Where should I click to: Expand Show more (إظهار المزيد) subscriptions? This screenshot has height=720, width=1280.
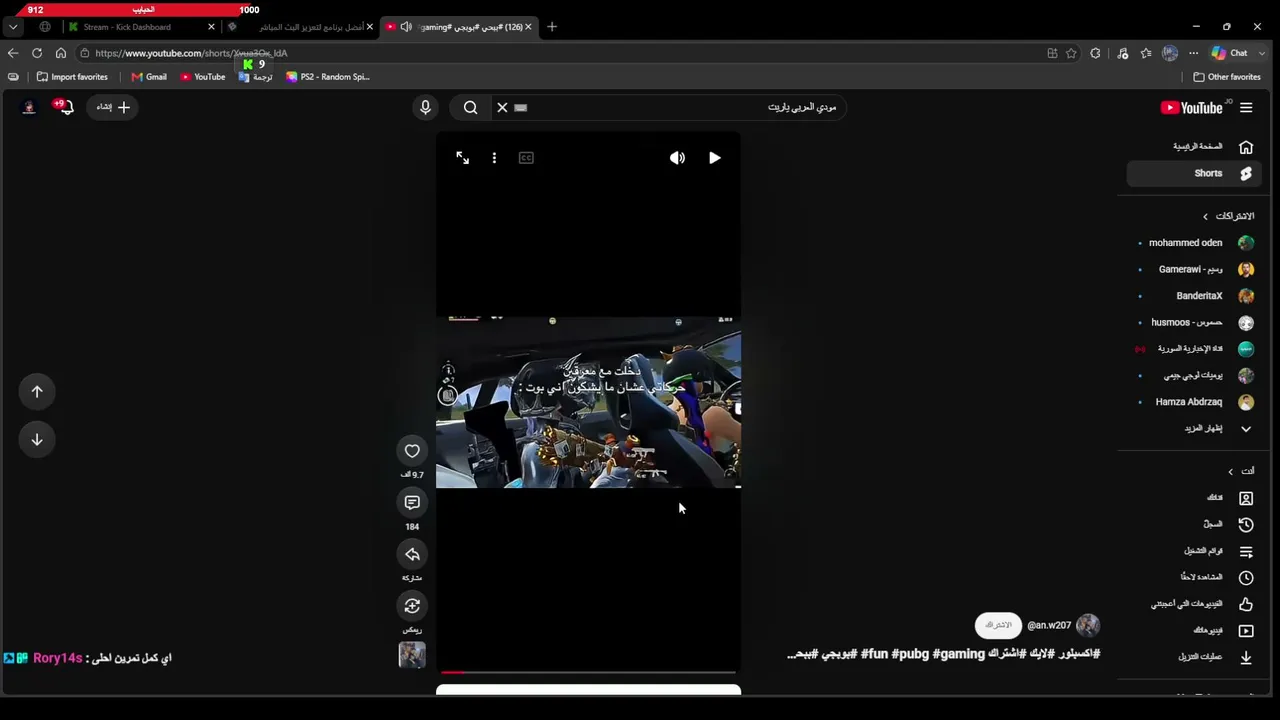pos(1194,428)
